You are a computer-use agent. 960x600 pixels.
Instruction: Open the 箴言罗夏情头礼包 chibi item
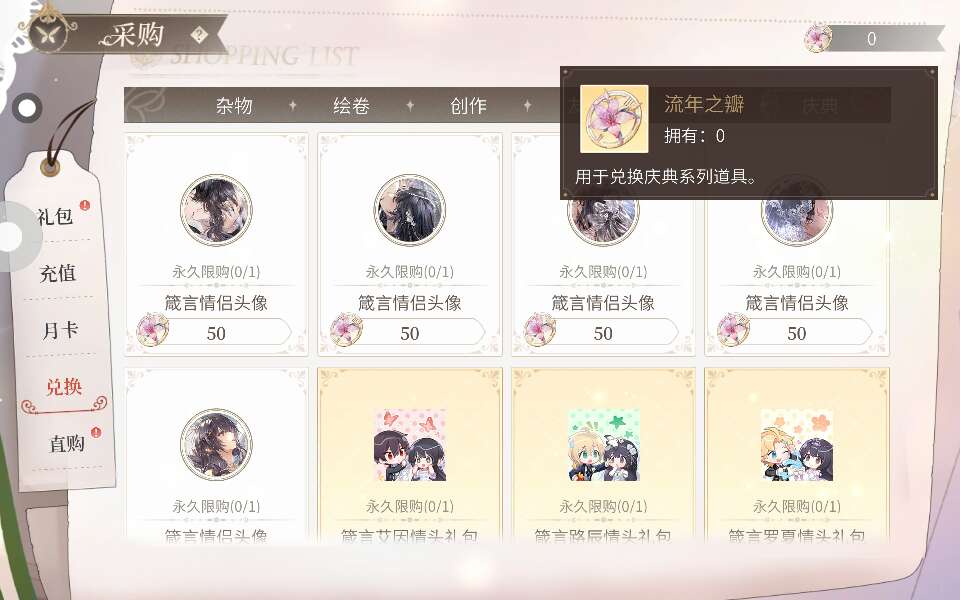(797, 445)
